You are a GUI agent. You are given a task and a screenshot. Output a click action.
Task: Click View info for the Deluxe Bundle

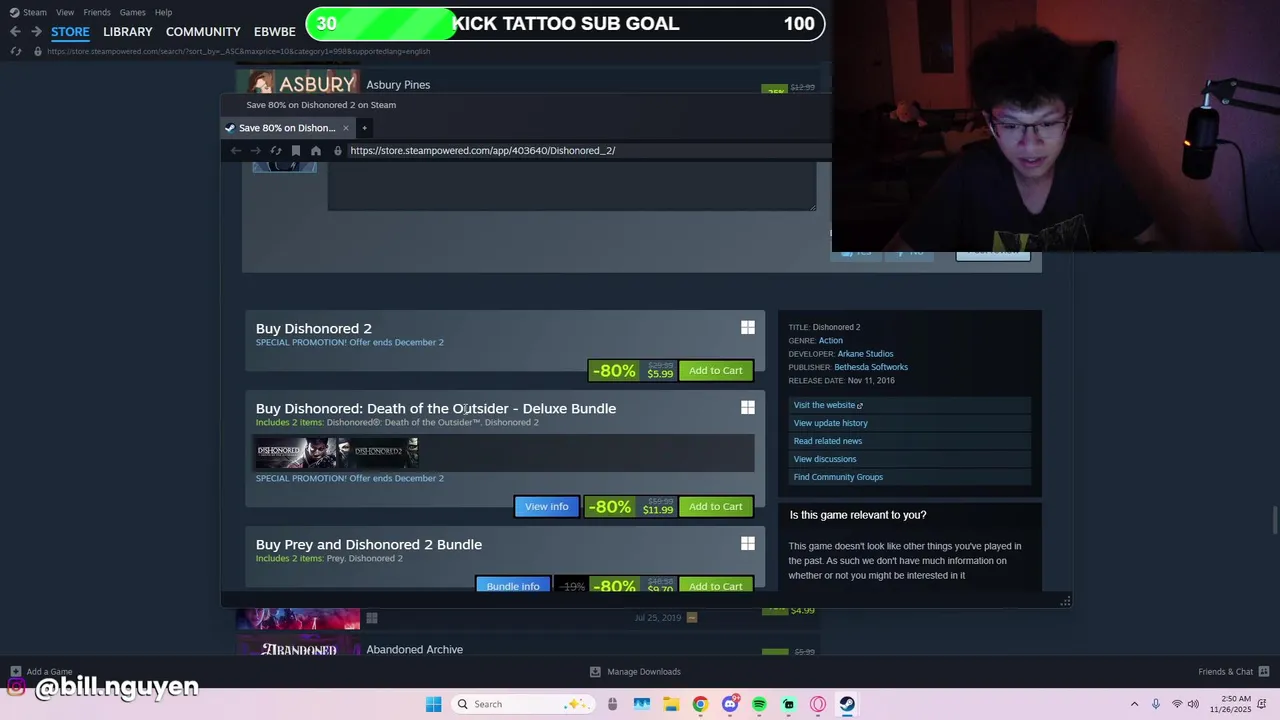tap(547, 507)
